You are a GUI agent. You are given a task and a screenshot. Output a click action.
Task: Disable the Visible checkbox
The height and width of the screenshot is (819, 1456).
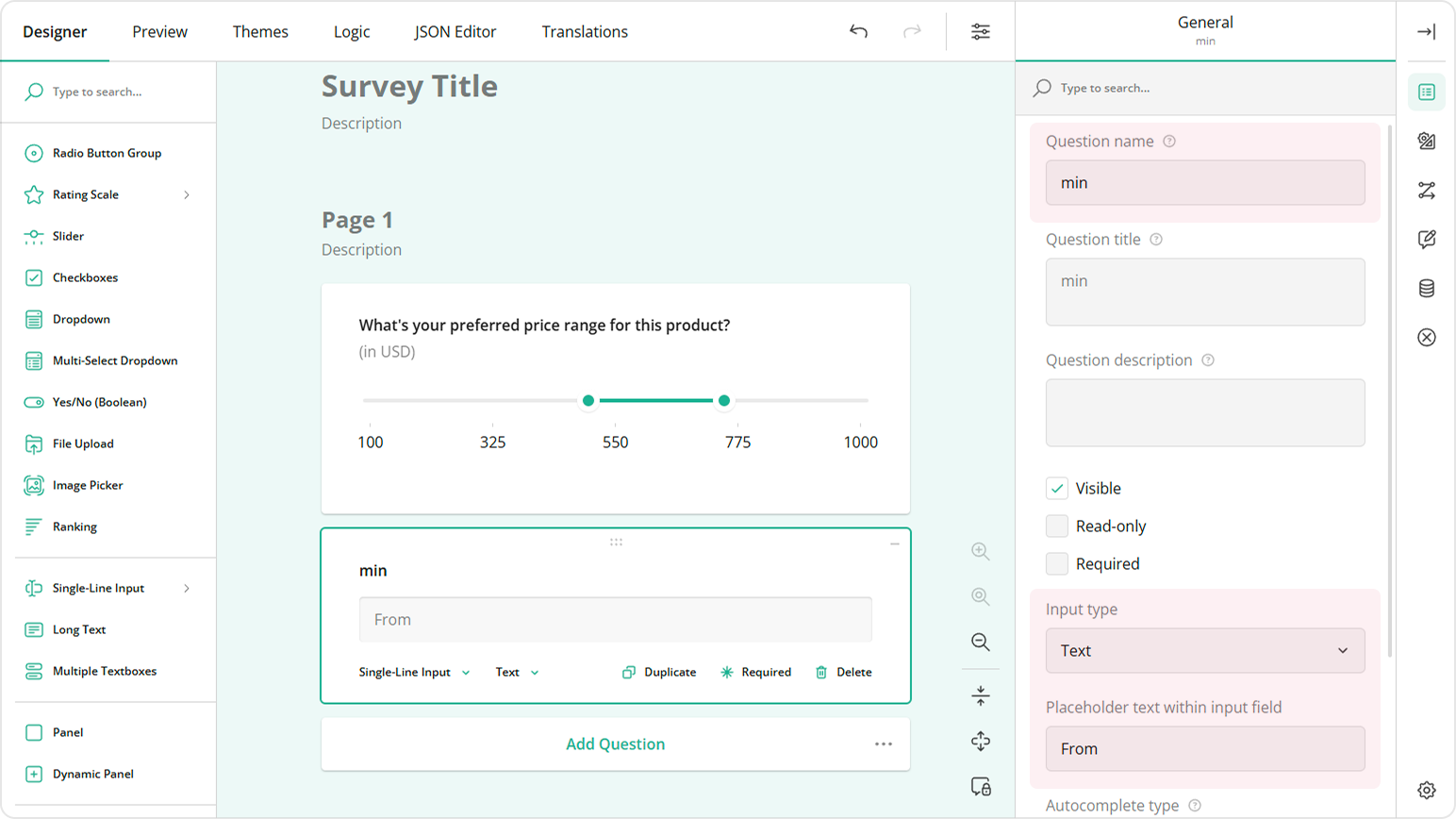[1056, 488]
